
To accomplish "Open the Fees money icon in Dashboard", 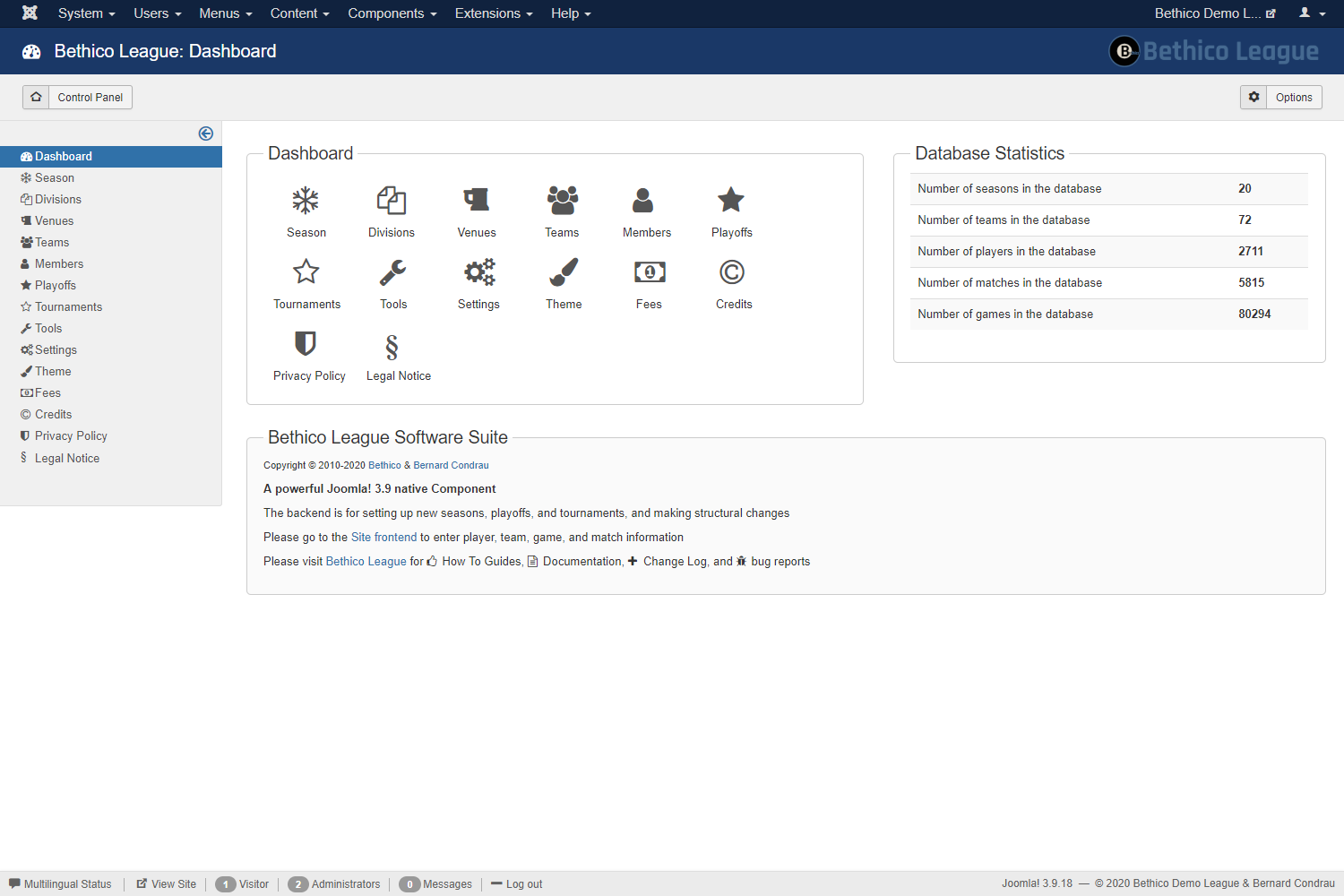I will point(649,272).
